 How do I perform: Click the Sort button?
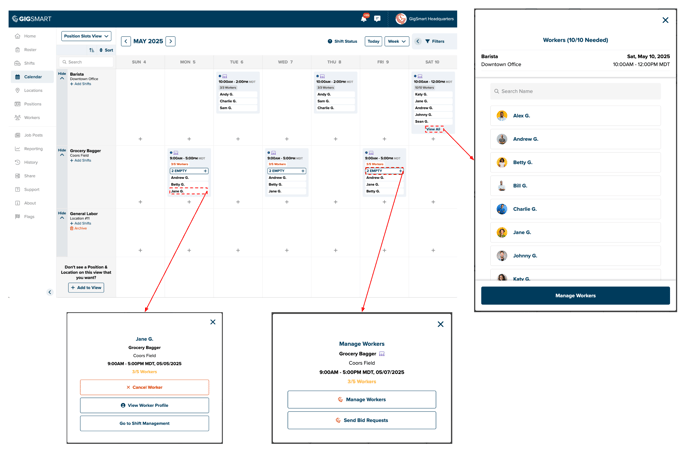click(x=107, y=50)
